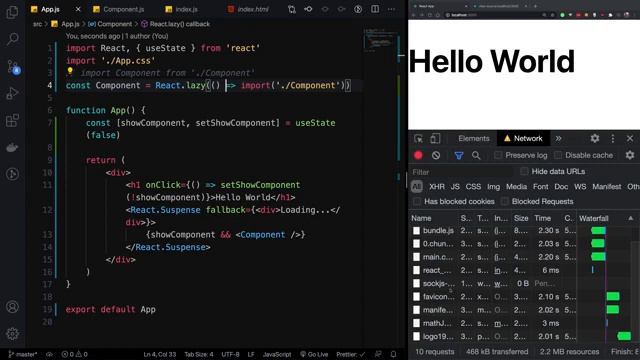
Task: Open the Tab Size: 4 selector
Action: (199, 354)
